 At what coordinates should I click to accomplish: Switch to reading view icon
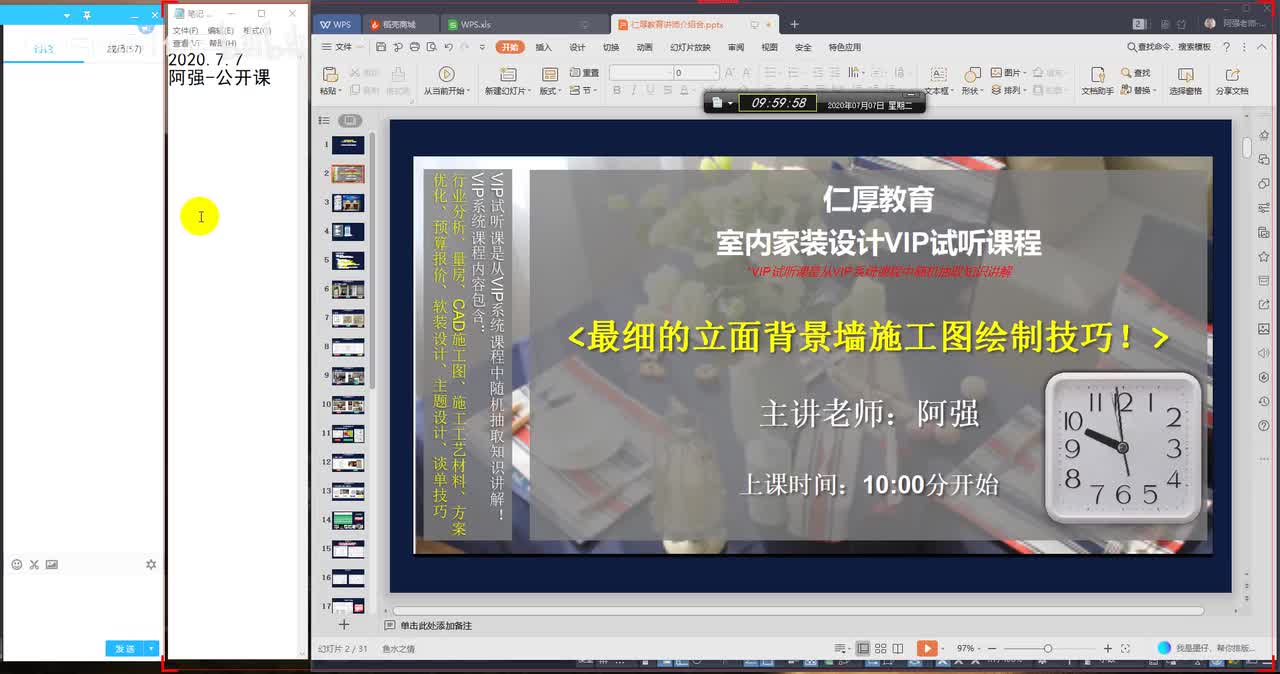click(x=898, y=648)
